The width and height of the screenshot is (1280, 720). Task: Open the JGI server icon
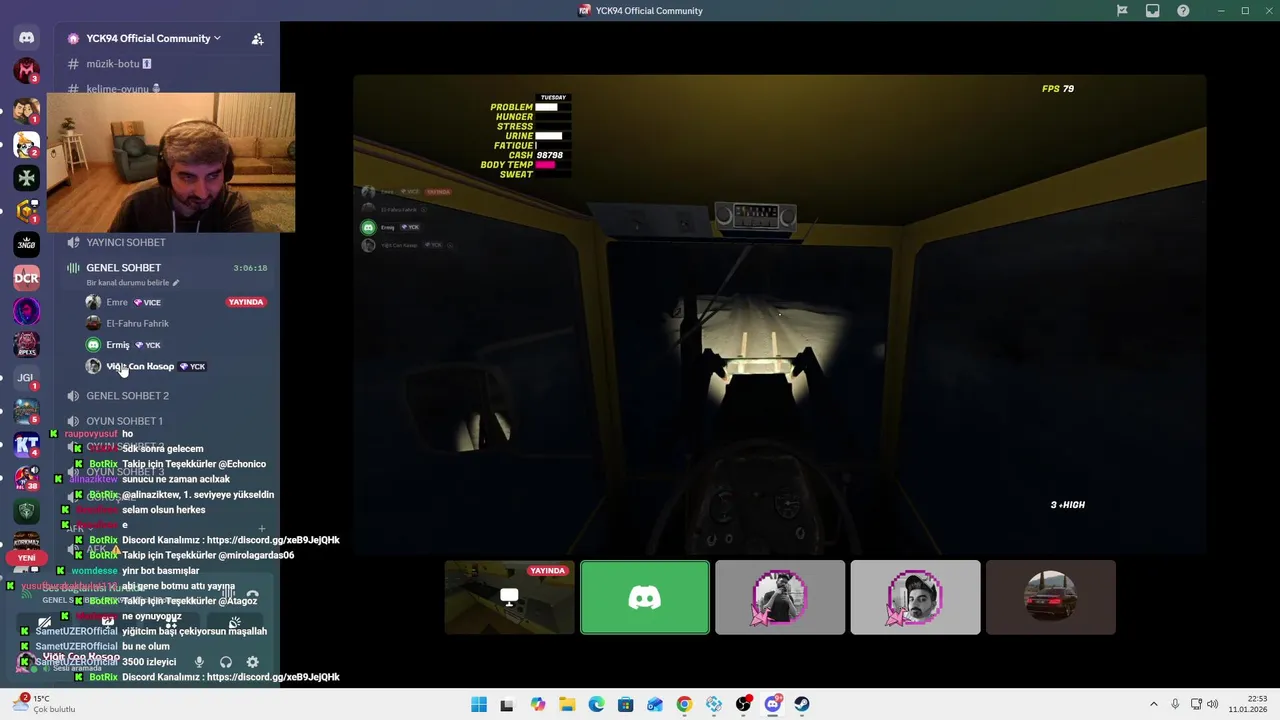[27, 378]
